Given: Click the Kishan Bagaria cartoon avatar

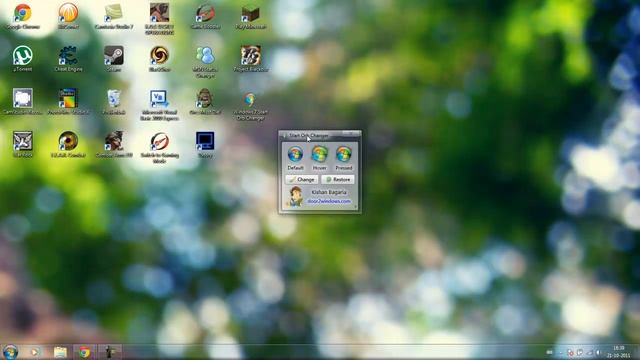Looking at the screenshot, I should coord(295,197).
